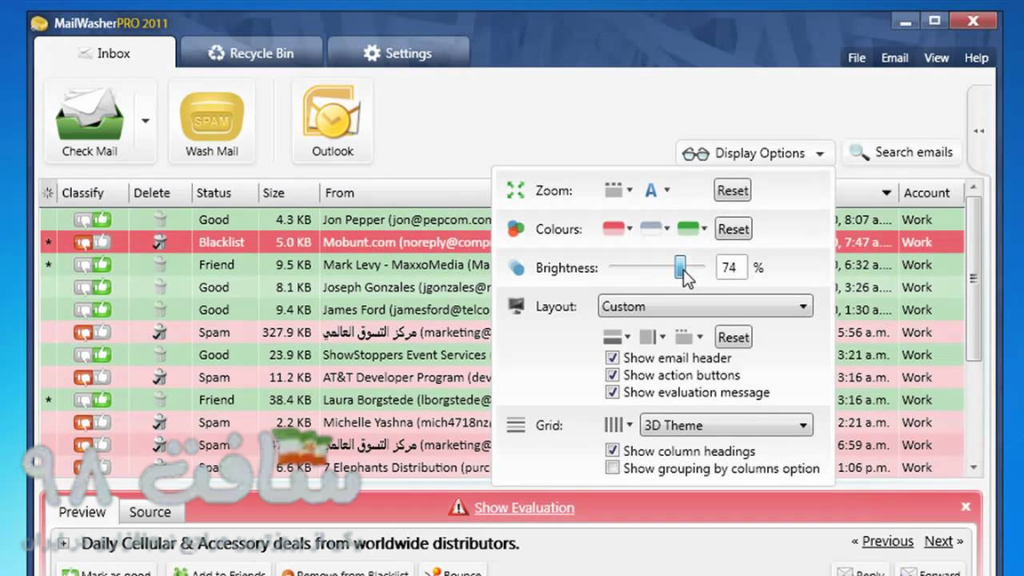Image resolution: width=1024 pixels, height=576 pixels.
Task: Open the Settings tab
Action: click(398, 53)
